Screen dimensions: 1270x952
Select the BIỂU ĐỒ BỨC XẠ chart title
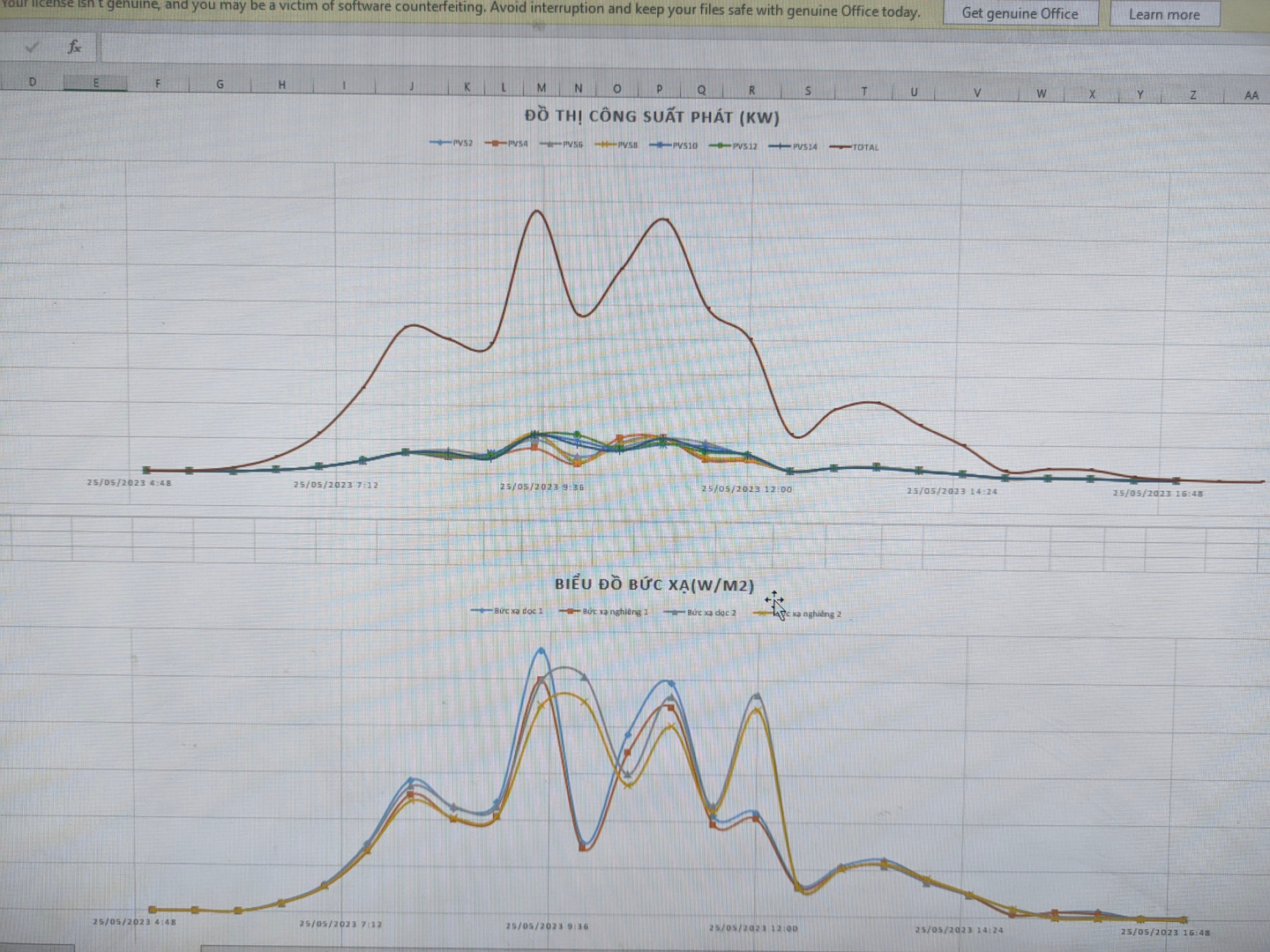click(x=654, y=584)
